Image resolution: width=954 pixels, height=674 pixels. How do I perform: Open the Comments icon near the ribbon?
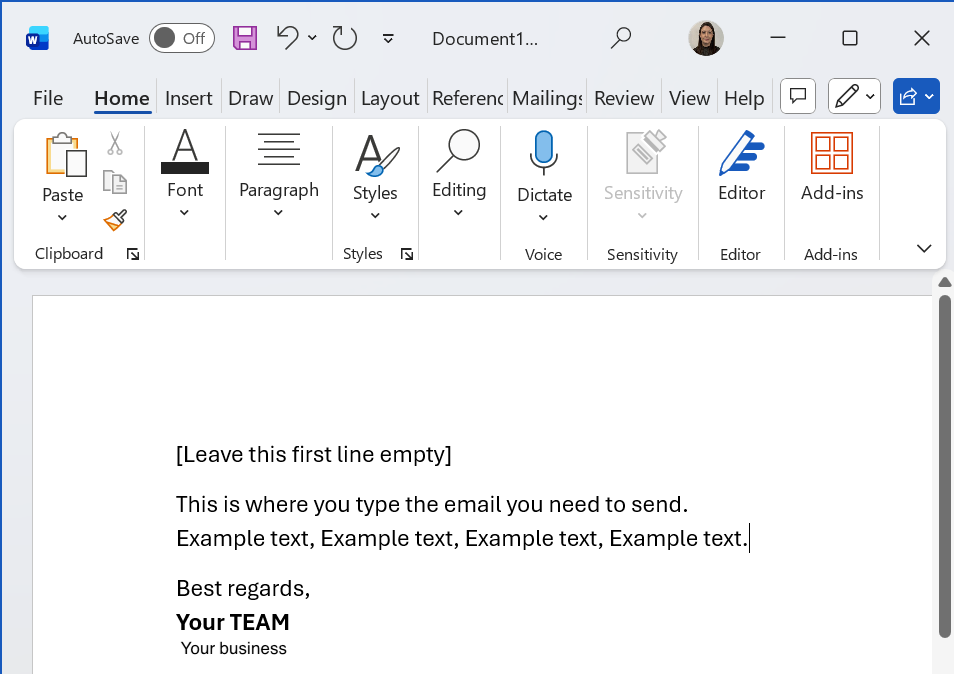pyautogui.click(x=797, y=96)
